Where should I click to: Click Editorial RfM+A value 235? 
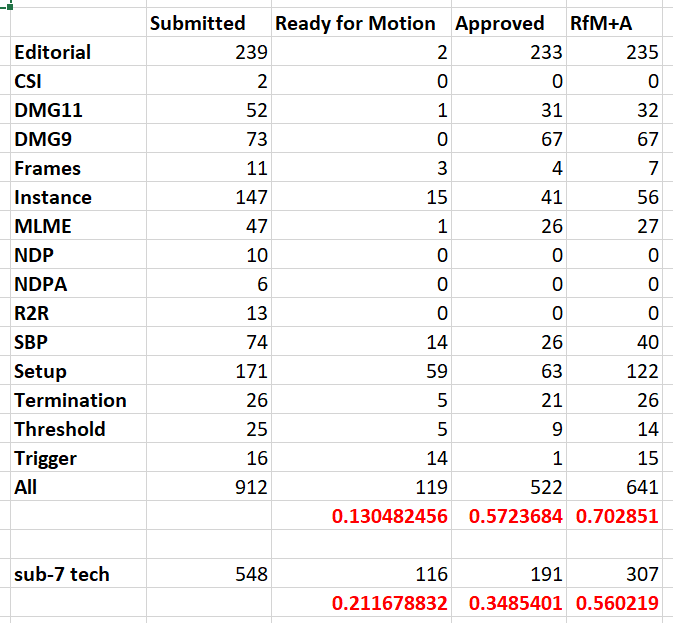click(x=614, y=51)
